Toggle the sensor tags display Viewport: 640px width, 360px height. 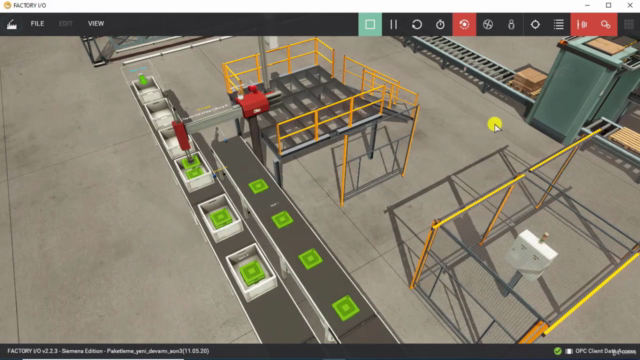click(582, 24)
